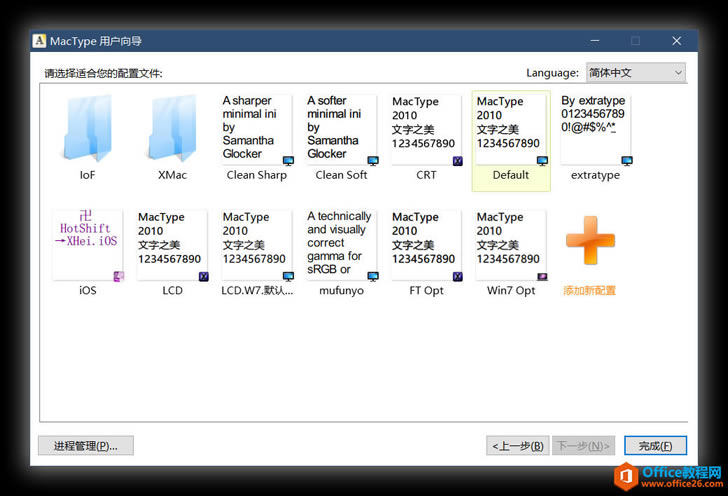Click the '请选择适合您的配置文件:' label

pyautogui.click(x=104, y=73)
